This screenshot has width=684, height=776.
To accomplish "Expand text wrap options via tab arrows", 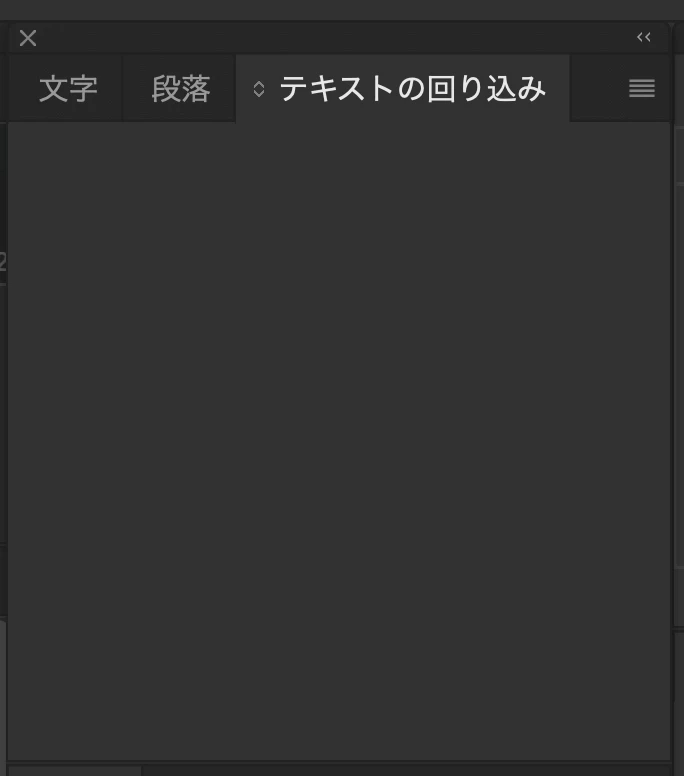I will coord(258,89).
